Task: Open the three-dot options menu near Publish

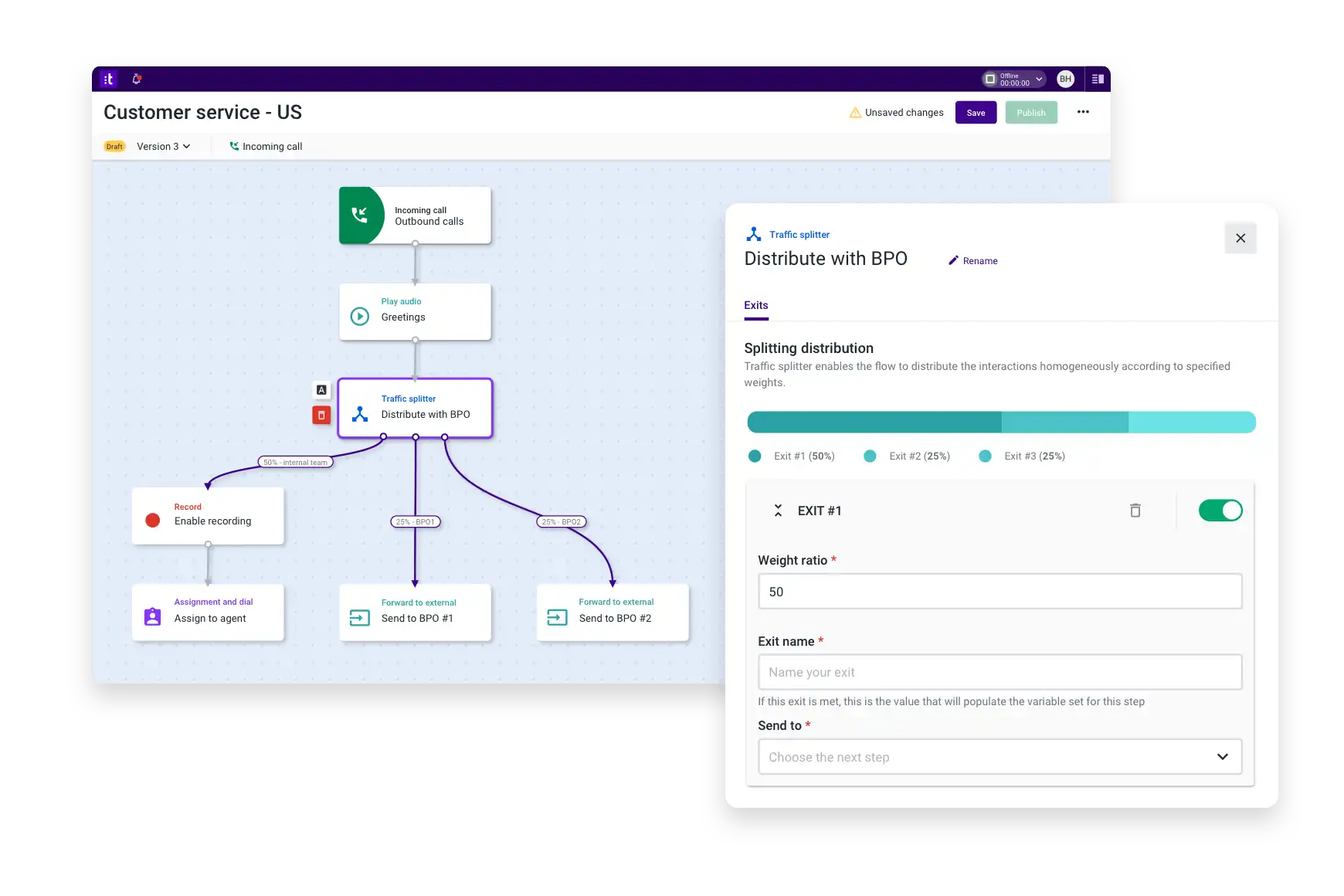Action: pyautogui.click(x=1083, y=112)
